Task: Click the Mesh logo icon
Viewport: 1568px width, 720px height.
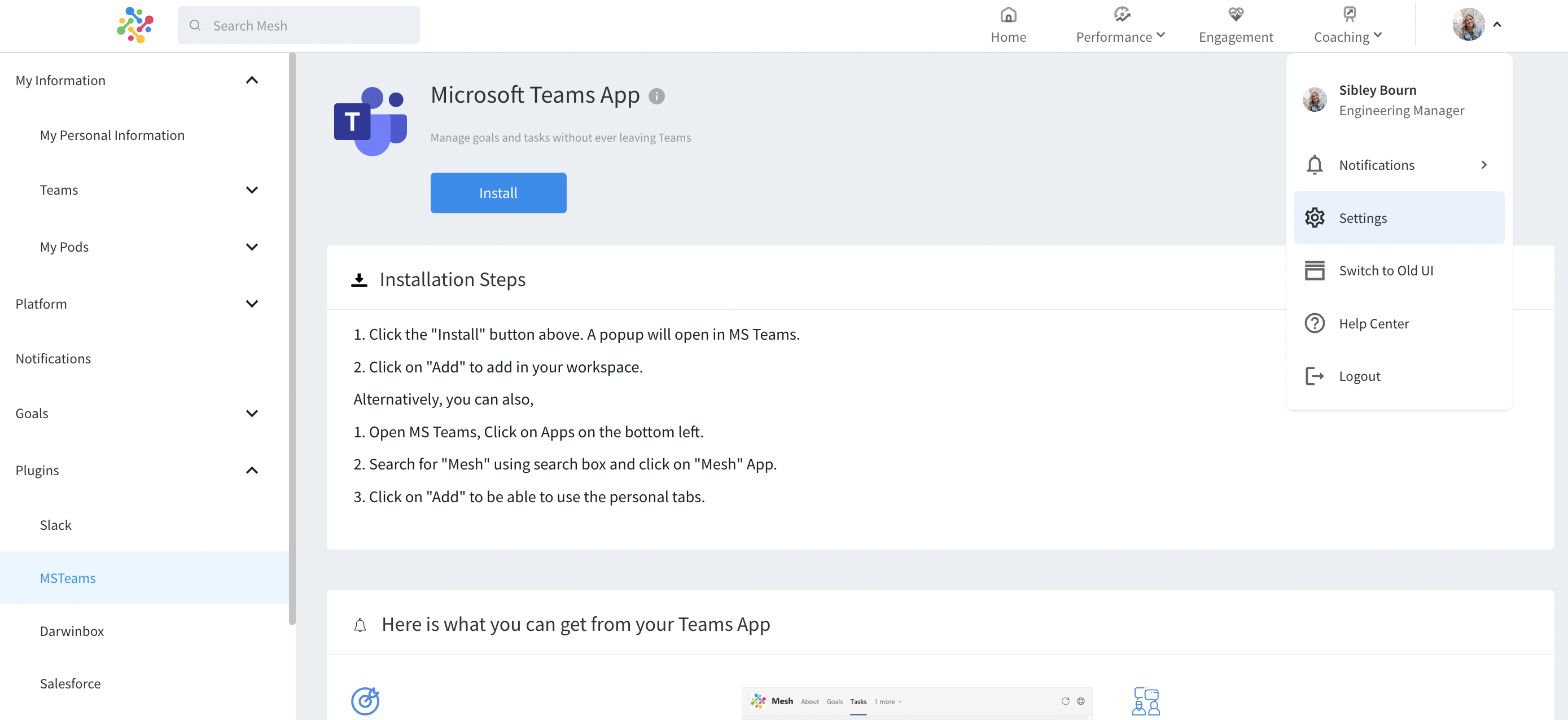Action: (x=135, y=25)
